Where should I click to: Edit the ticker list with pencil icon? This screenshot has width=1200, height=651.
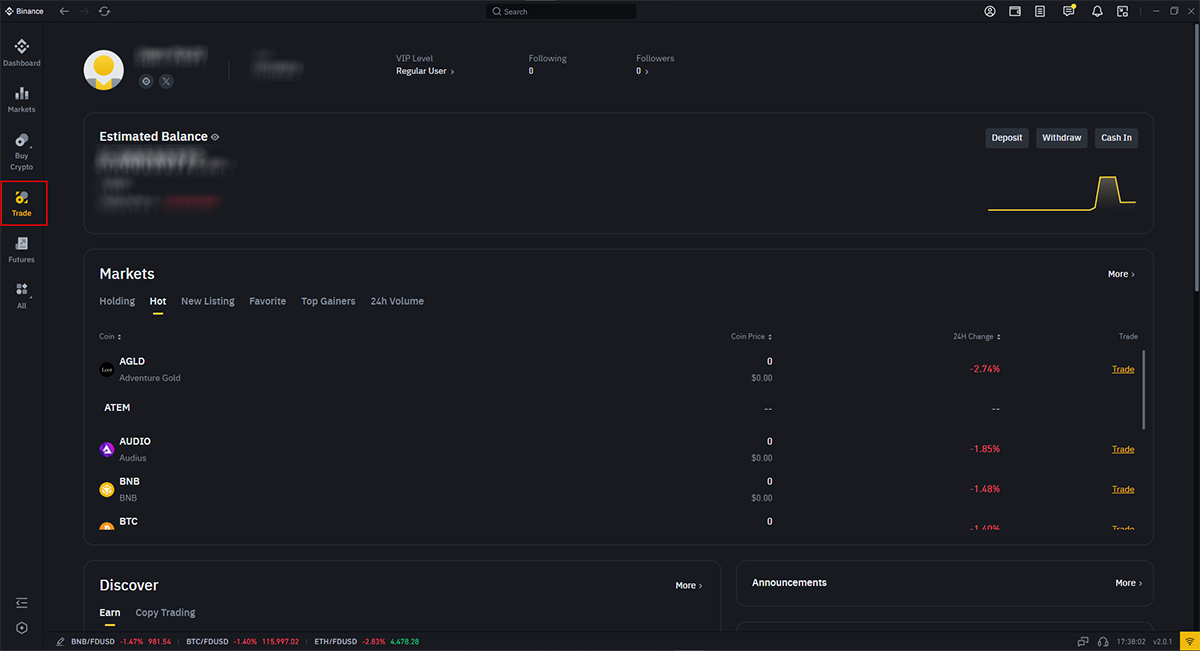tap(60, 641)
